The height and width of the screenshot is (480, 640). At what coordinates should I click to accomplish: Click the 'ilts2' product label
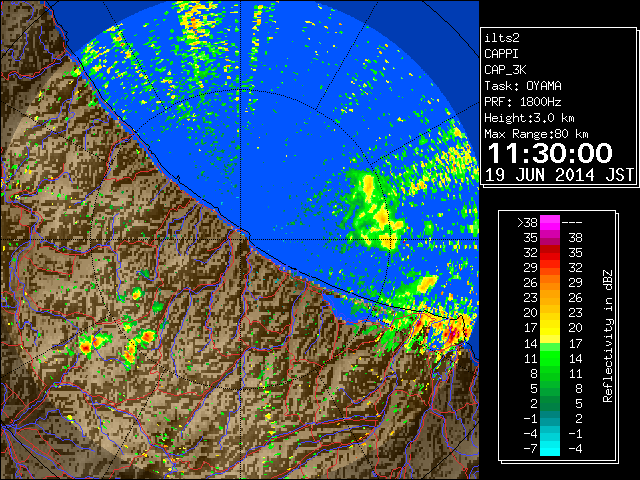tap(502, 38)
